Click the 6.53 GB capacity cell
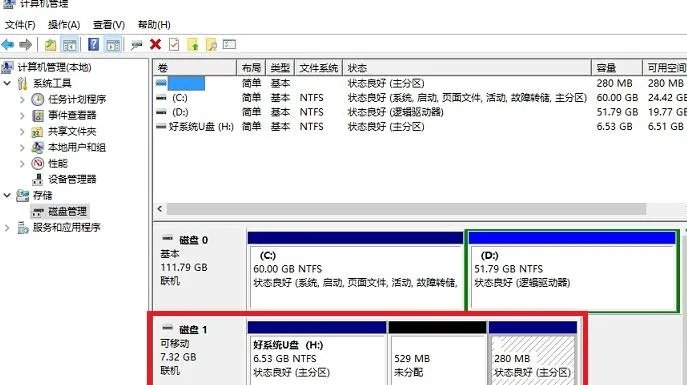 614,127
